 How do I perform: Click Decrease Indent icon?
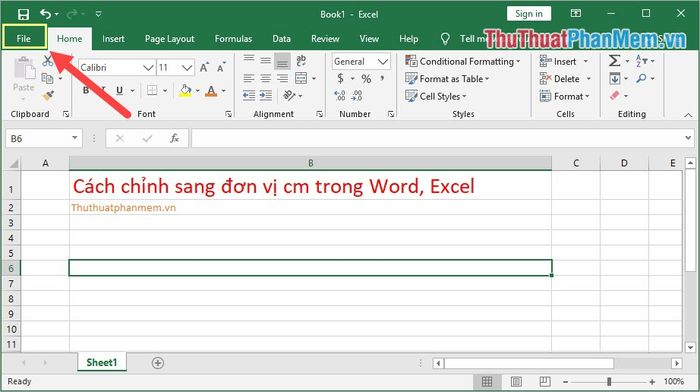click(x=249, y=95)
